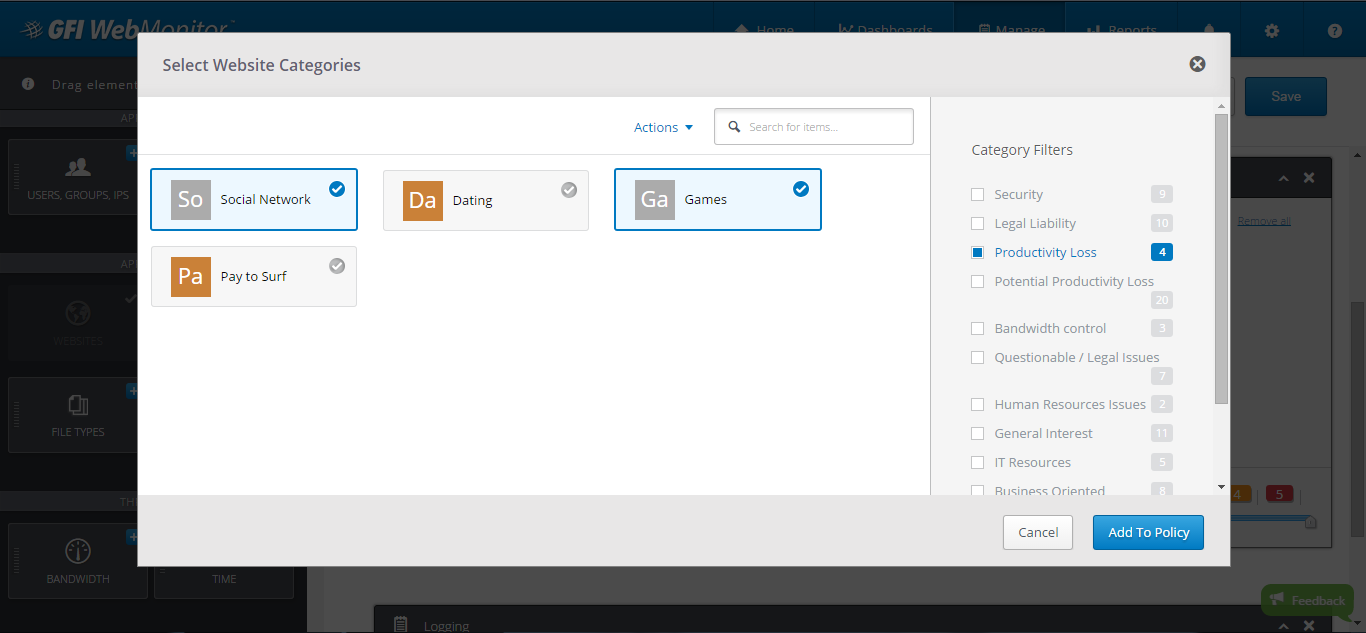Toggle the checkmark on Social Network

point(337,188)
